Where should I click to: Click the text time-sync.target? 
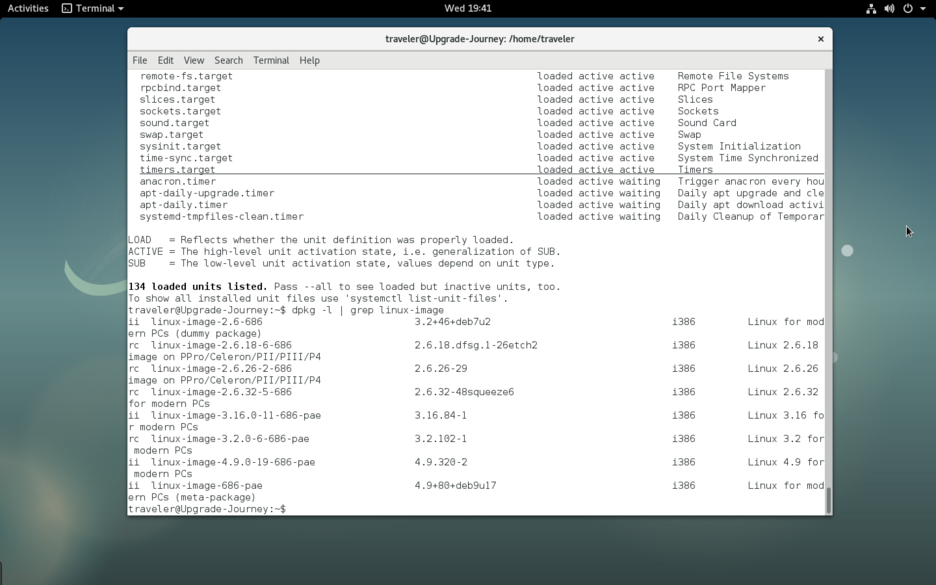coord(186,158)
